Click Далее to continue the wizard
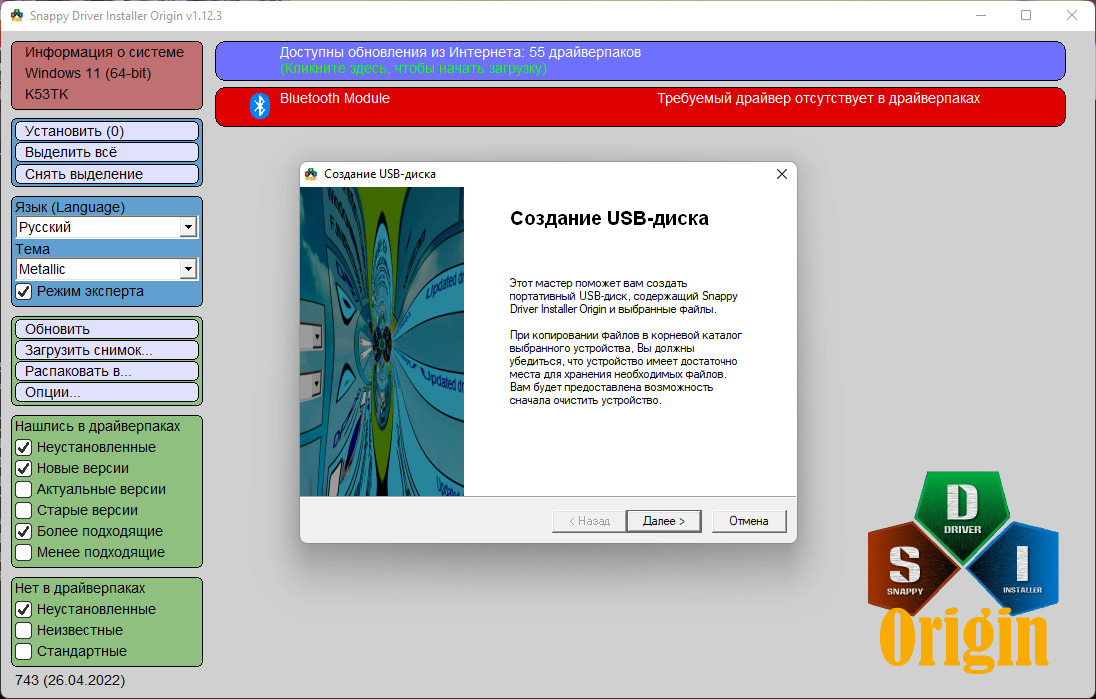This screenshot has width=1096, height=699. click(663, 521)
